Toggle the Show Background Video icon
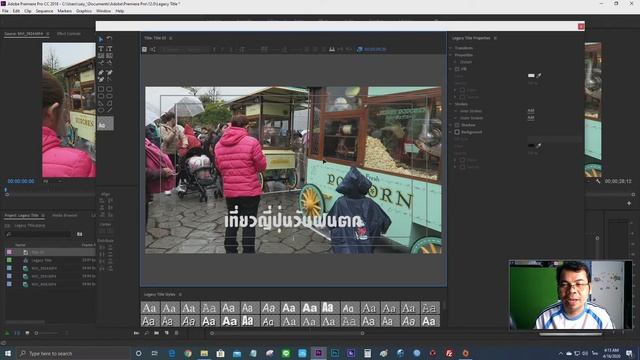The height and width of the screenshot is (360, 640). (x=360, y=49)
